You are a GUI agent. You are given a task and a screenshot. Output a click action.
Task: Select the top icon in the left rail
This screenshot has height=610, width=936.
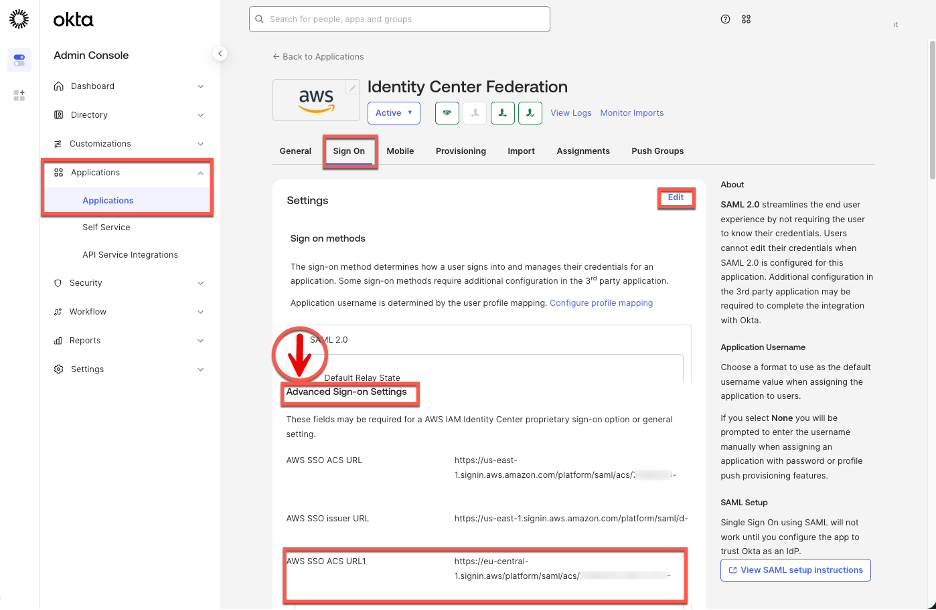[18, 61]
